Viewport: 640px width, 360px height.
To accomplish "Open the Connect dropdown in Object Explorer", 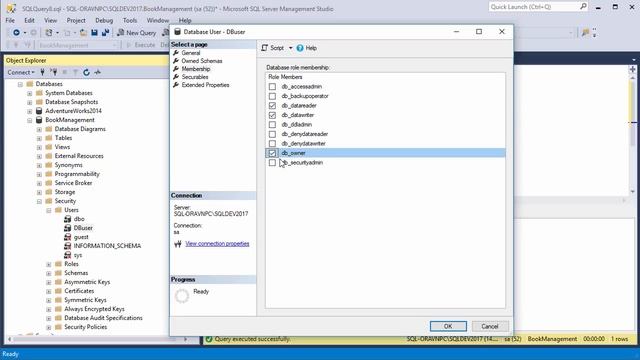I will [x=21, y=72].
